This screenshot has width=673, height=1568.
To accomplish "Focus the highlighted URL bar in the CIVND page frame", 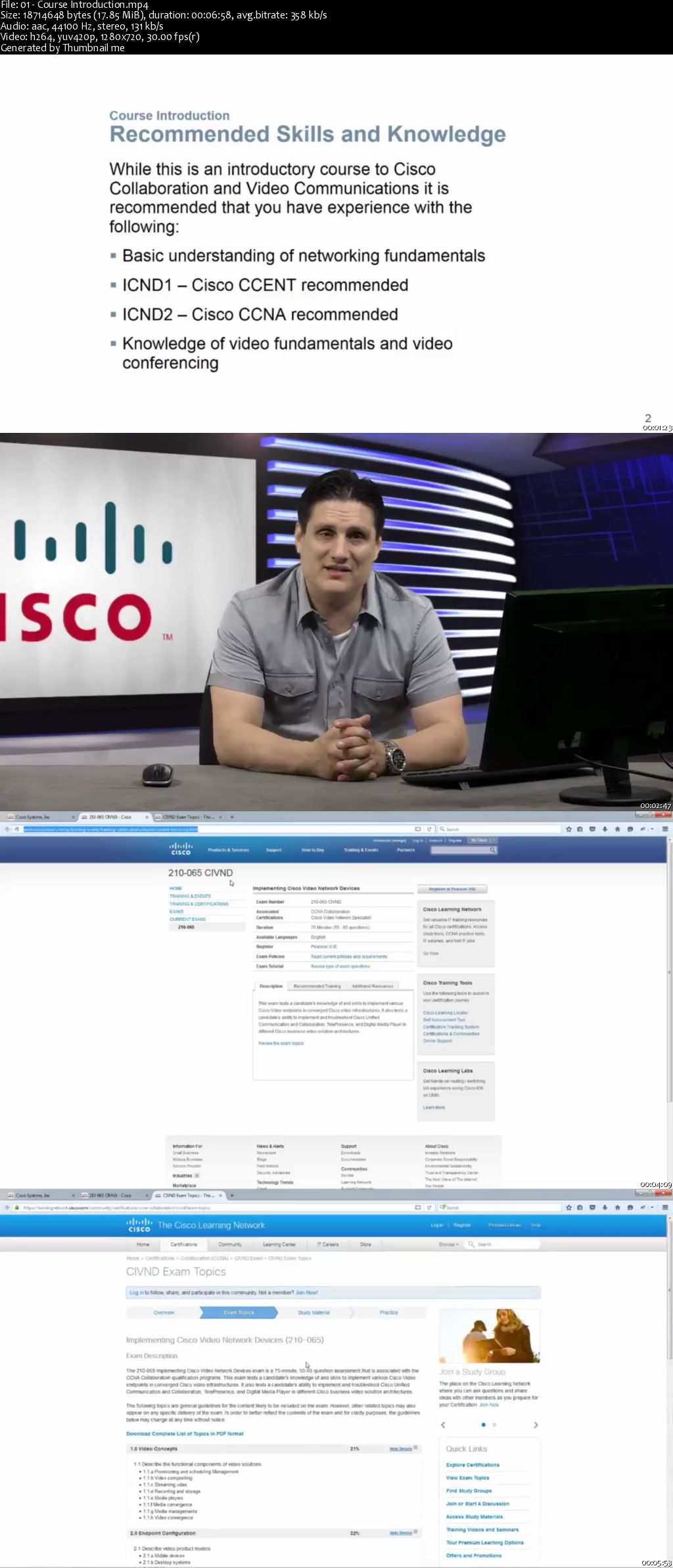I will coord(217,829).
